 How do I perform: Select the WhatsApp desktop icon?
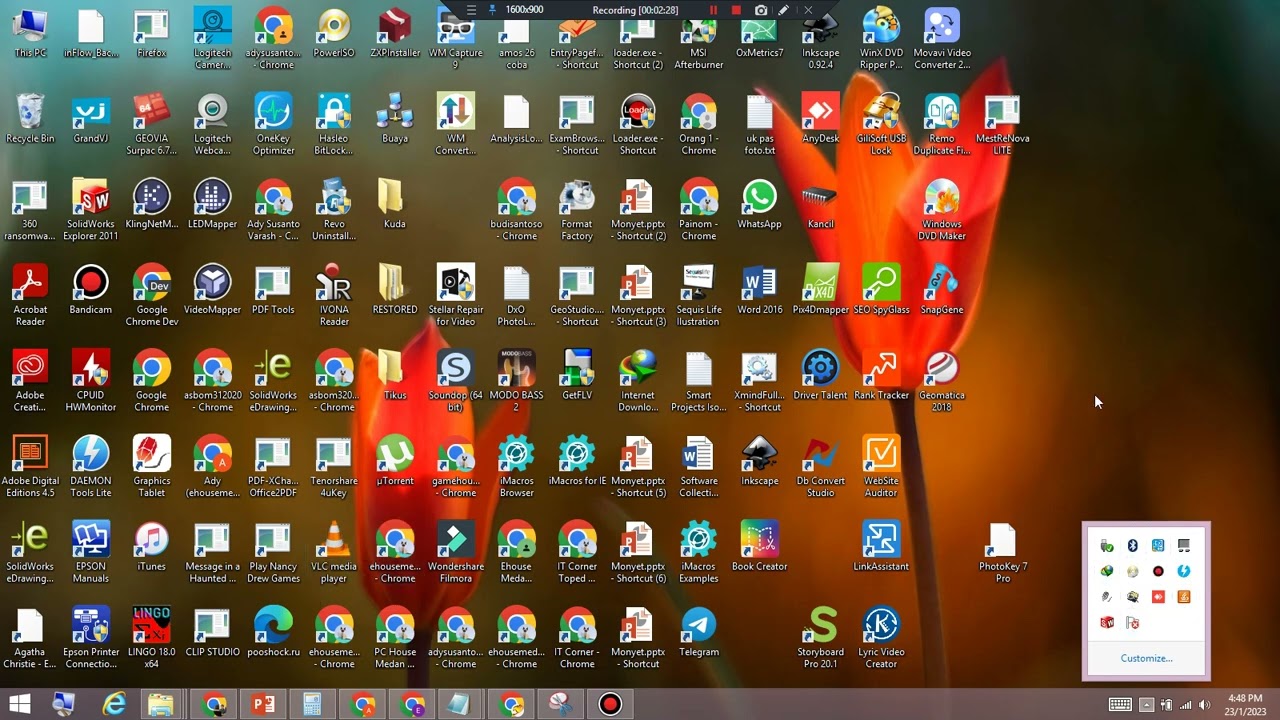[759, 204]
